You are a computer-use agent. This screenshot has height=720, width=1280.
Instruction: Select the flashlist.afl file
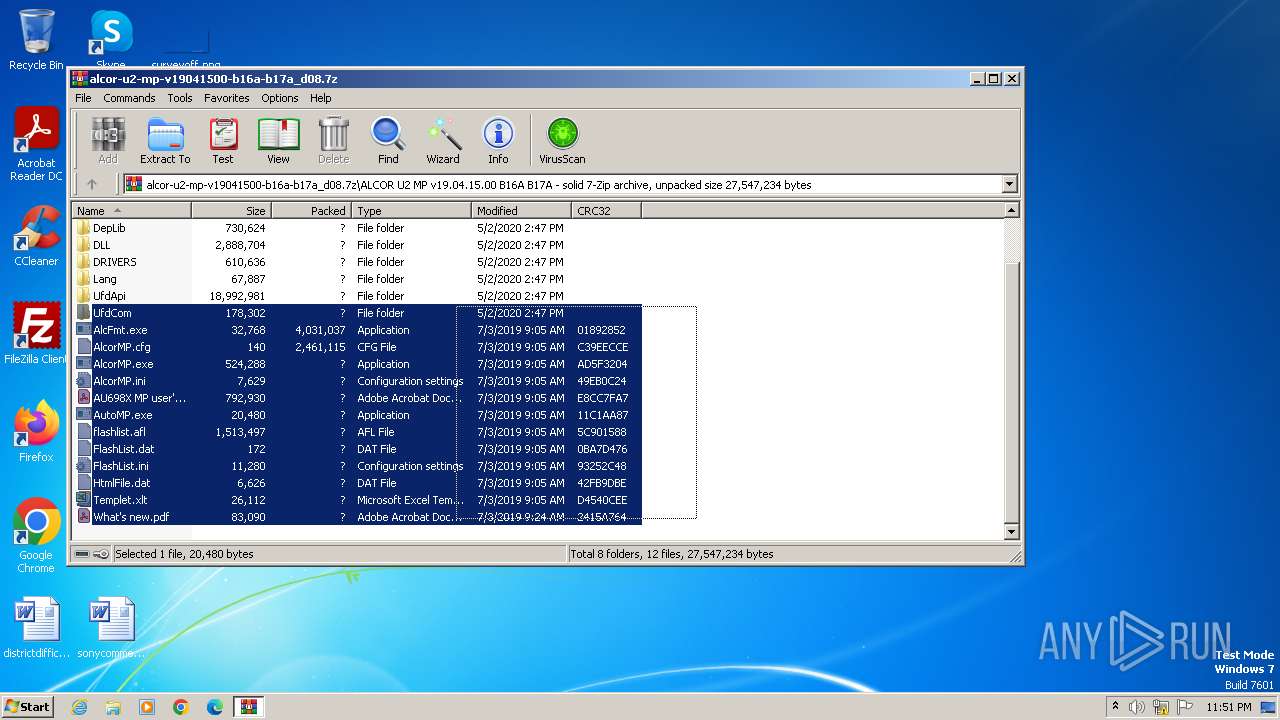coord(119,432)
